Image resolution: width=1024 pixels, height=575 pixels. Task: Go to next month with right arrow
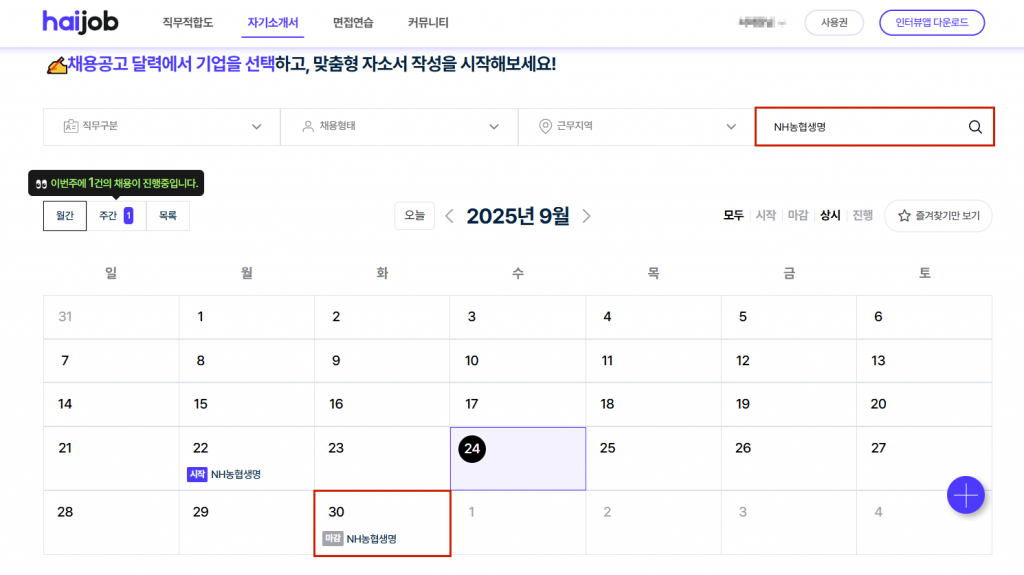(x=587, y=216)
